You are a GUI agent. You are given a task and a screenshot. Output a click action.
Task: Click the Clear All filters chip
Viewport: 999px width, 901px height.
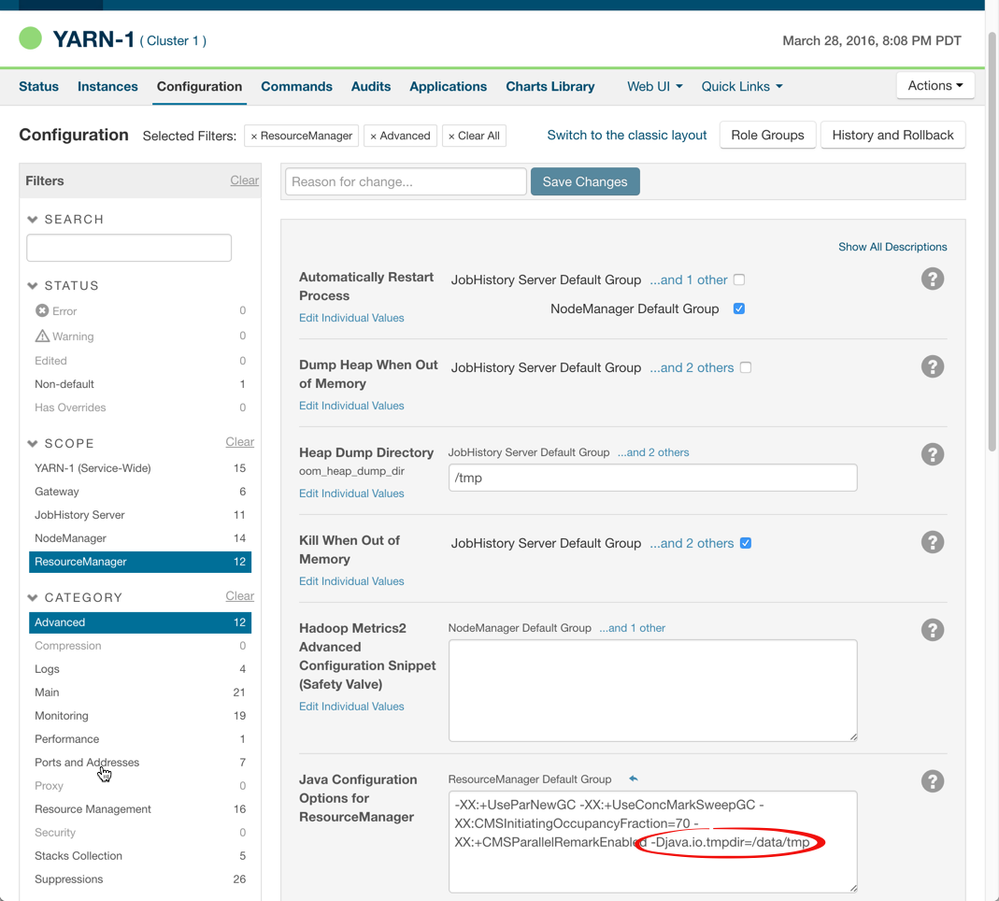[x=474, y=136]
